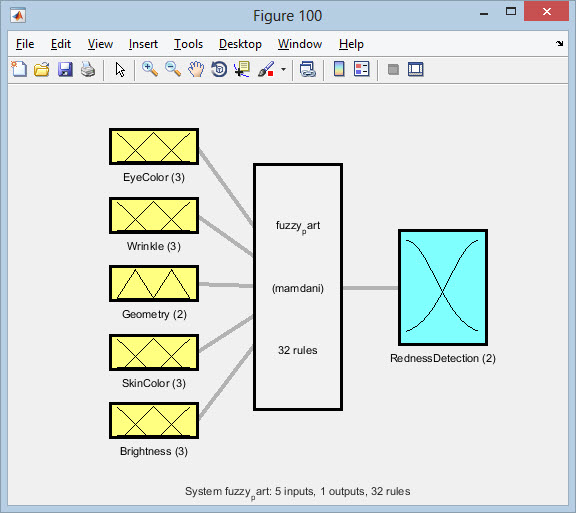This screenshot has height=513, width=576.
Task: Open the Insert menu
Action: pyautogui.click(x=143, y=44)
